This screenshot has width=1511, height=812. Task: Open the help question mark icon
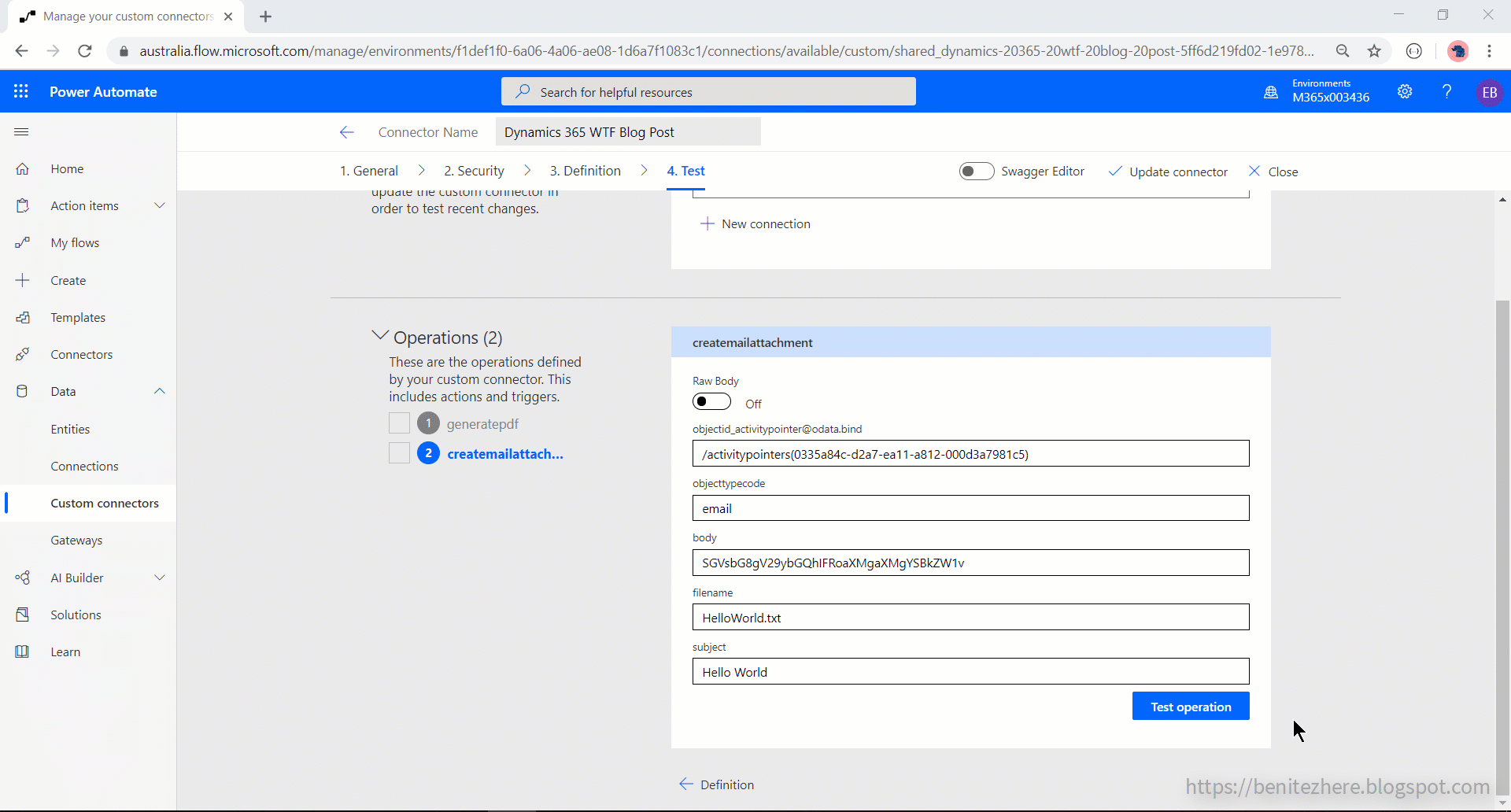1446,92
